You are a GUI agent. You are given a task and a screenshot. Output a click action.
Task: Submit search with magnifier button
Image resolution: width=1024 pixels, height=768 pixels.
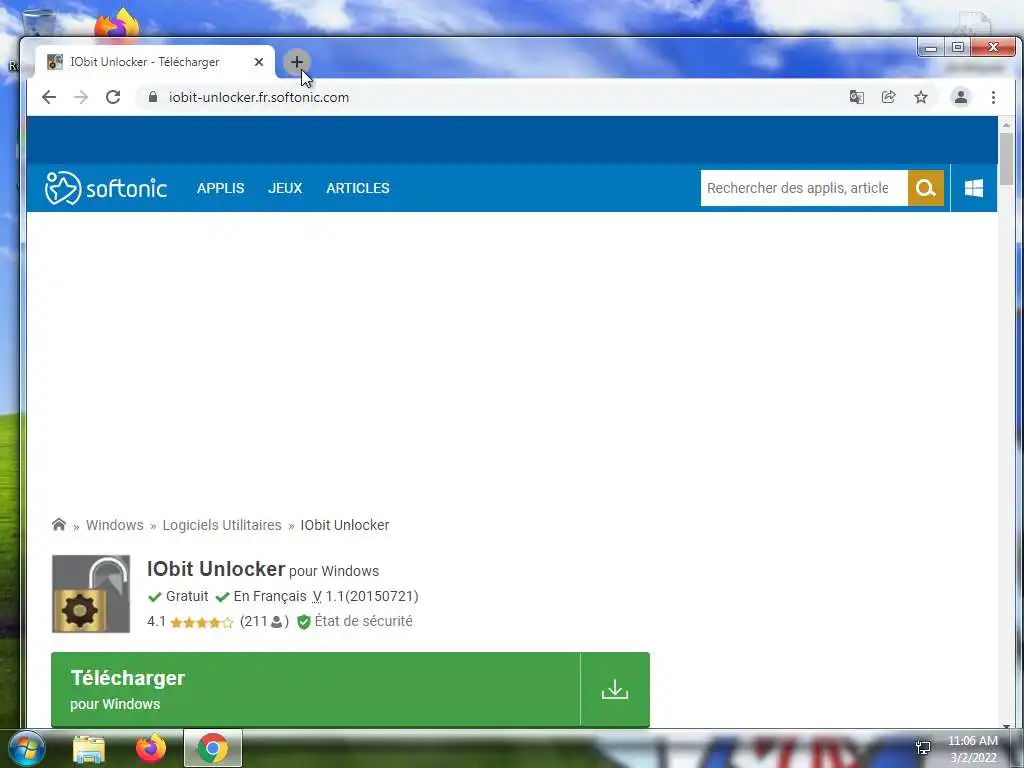926,188
